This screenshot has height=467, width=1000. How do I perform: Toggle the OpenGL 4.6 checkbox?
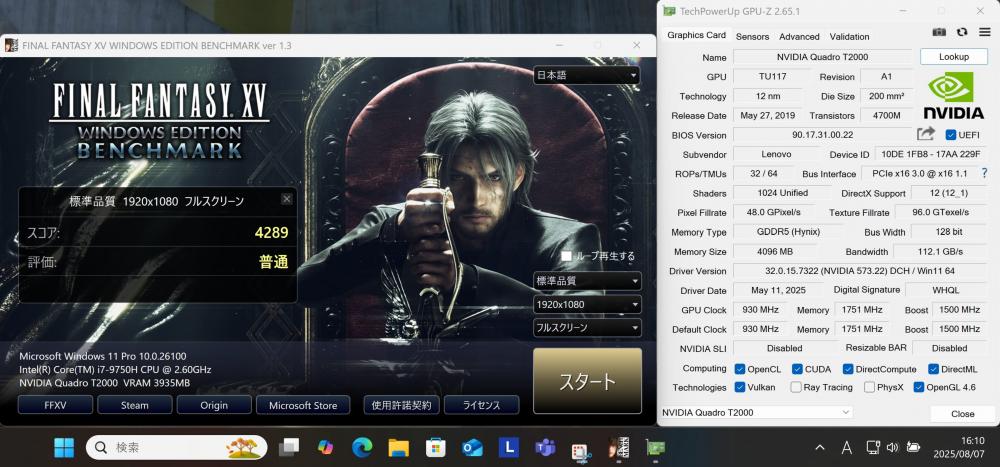click(x=919, y=387)
